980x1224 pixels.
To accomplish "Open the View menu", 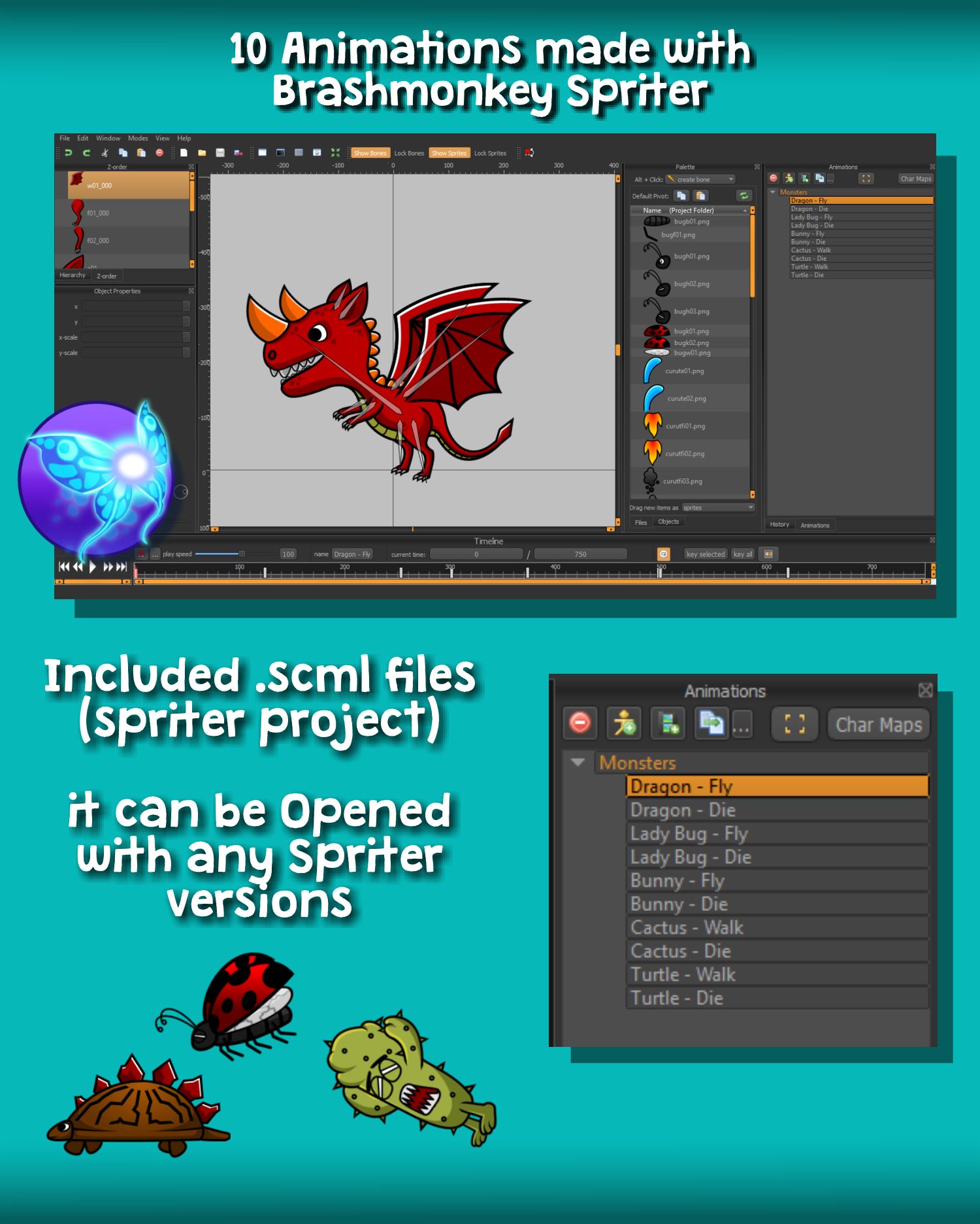I will click(163, 139).
